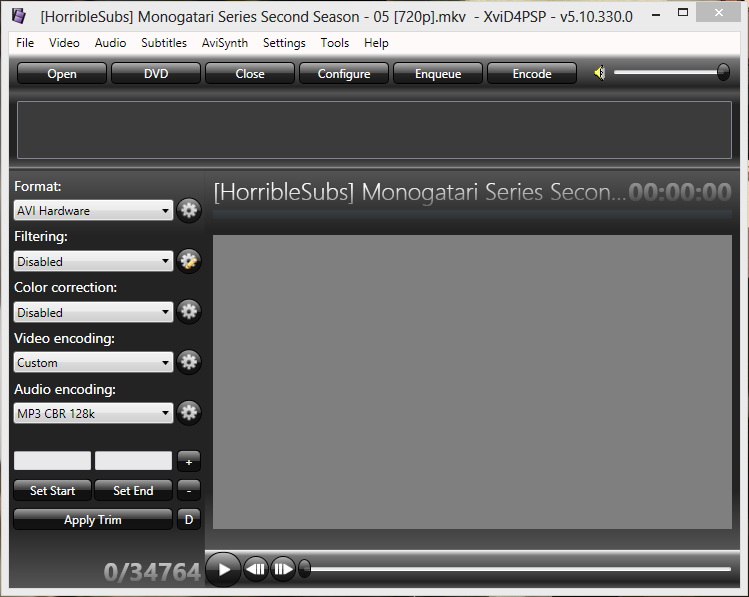Click the empty task queue list area

(x=374, y=129)
